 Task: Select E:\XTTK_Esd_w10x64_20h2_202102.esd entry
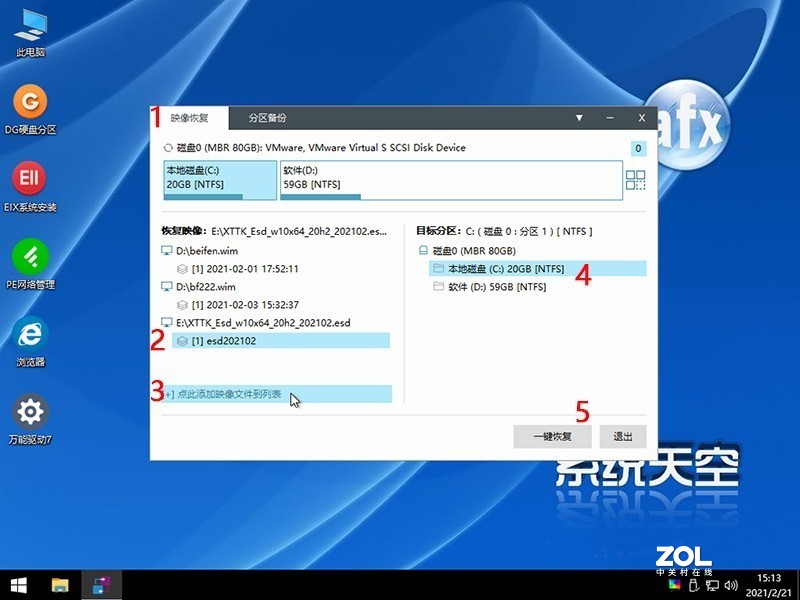[x=263, y=323]
